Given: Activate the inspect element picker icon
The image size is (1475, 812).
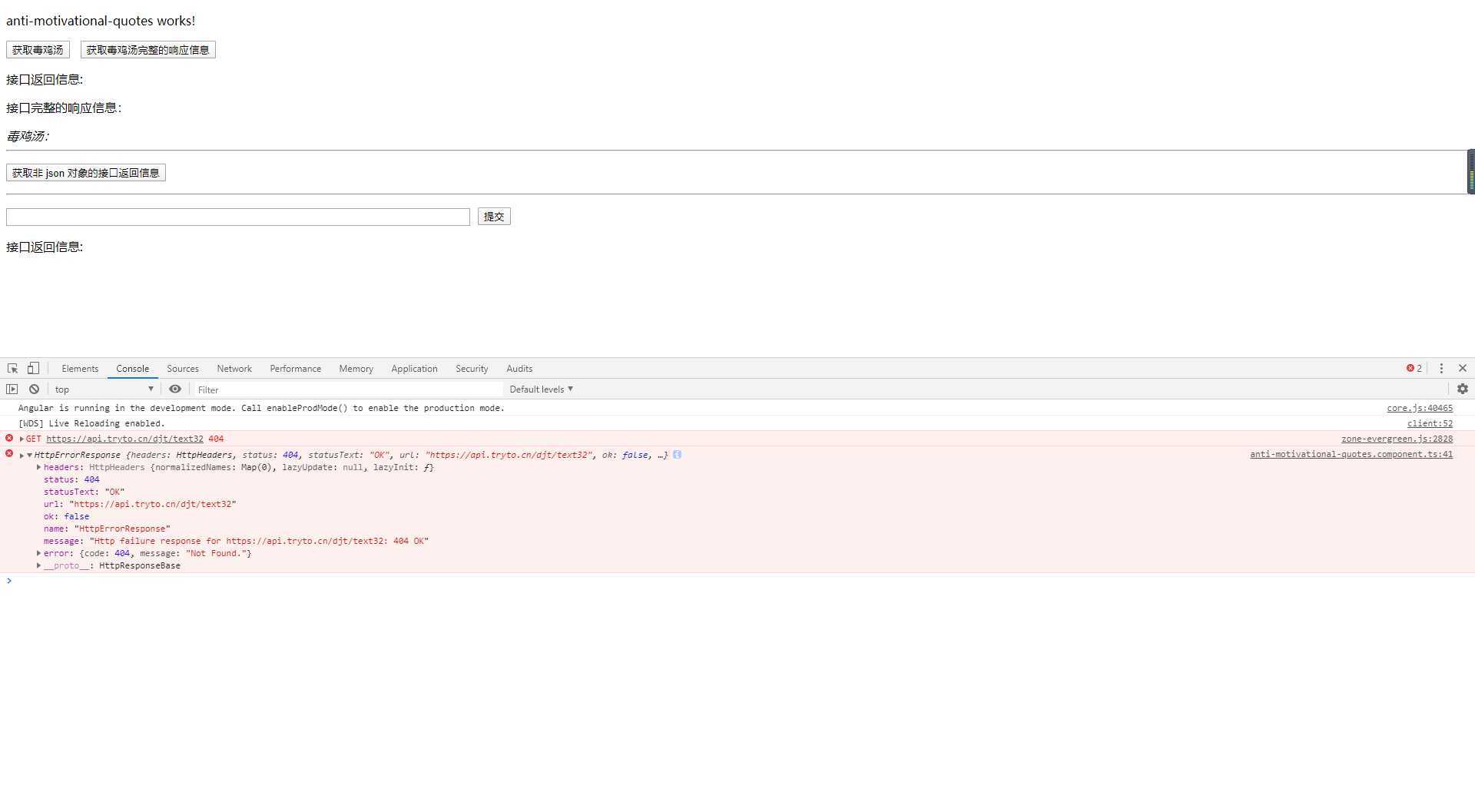Looking at the screenshot, I should (12, 369).
